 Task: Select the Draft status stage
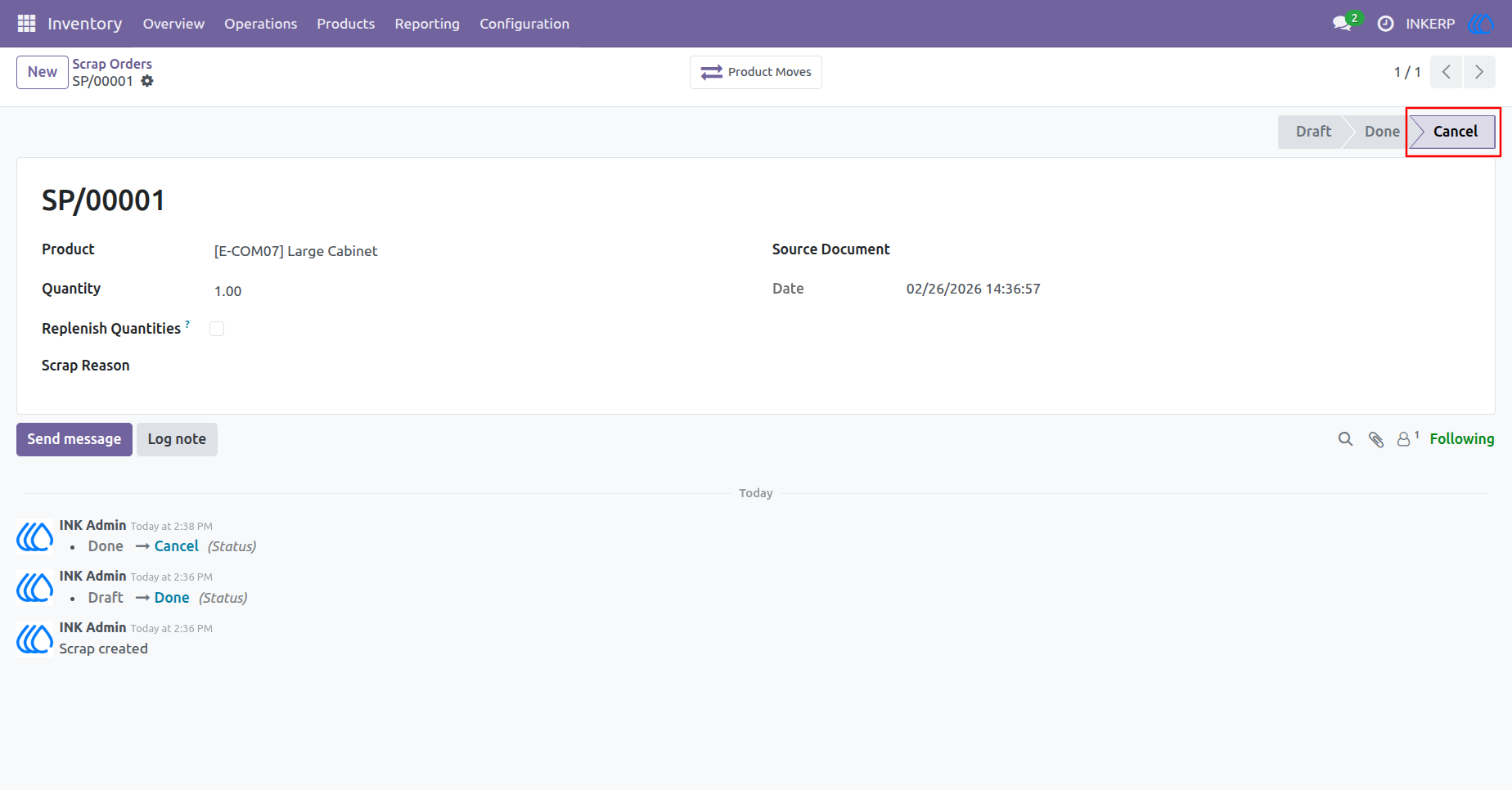(x=1313, y=132)
